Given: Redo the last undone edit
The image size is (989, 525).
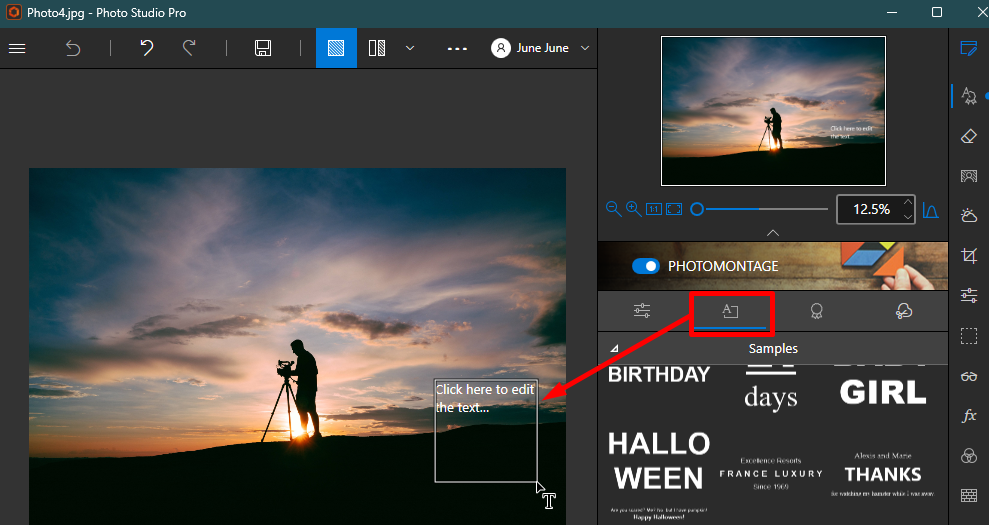Looking at the screenshot, I should click(189, 48).
